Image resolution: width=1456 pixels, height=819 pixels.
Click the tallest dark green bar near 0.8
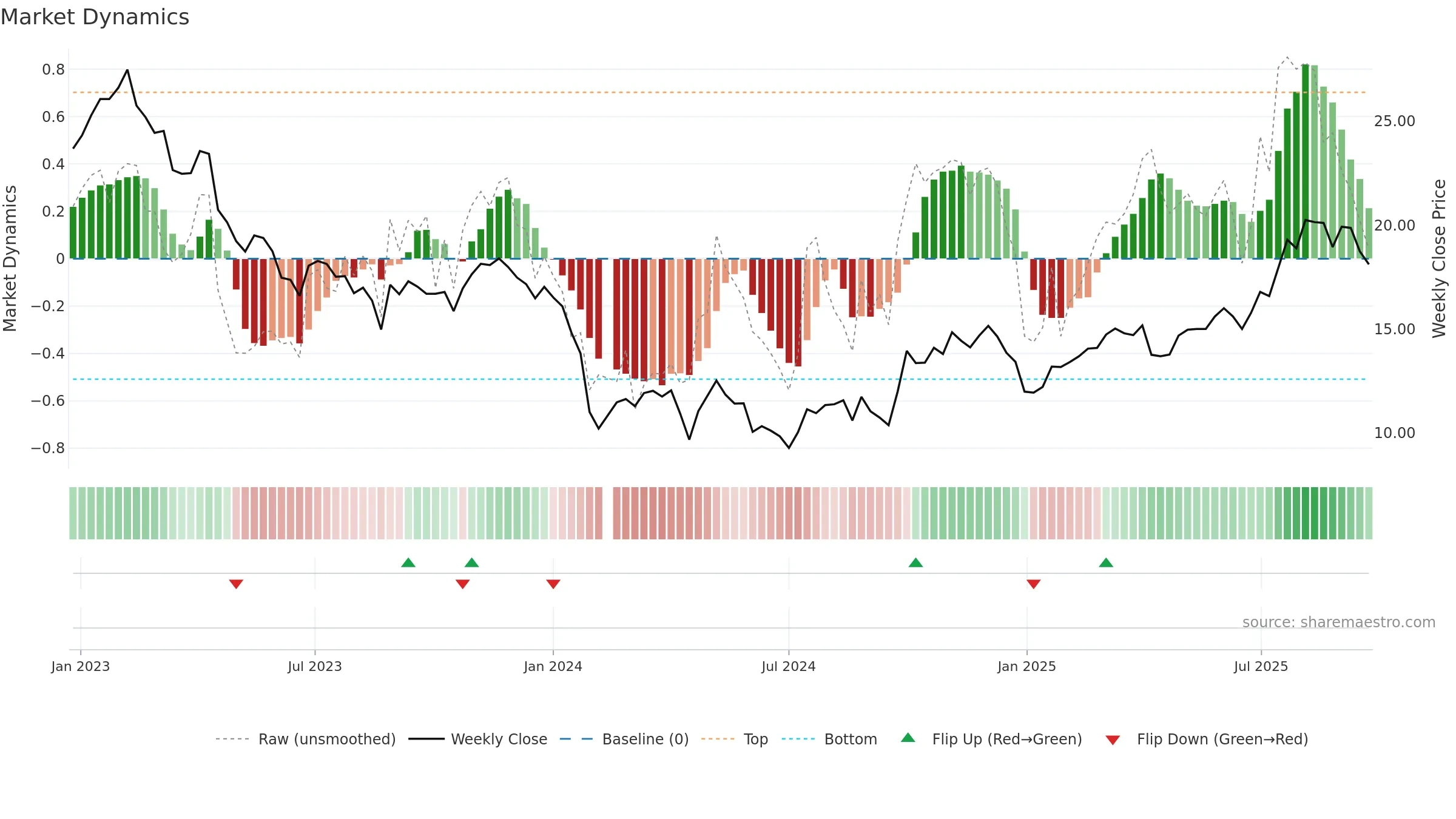(x=1306, y=161)
